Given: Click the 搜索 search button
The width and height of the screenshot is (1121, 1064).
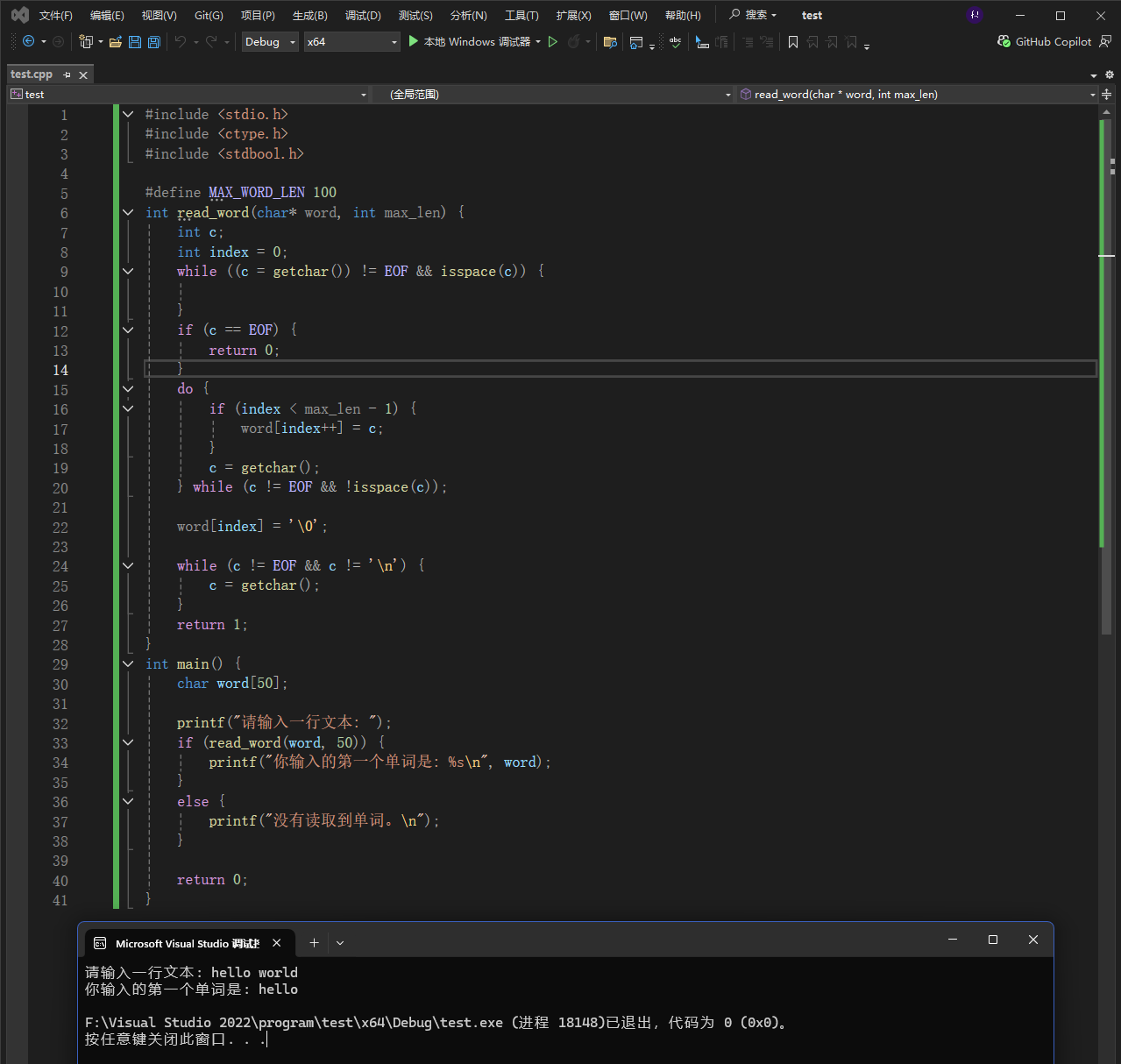Looking at the screenshot, I should point(753,15).
